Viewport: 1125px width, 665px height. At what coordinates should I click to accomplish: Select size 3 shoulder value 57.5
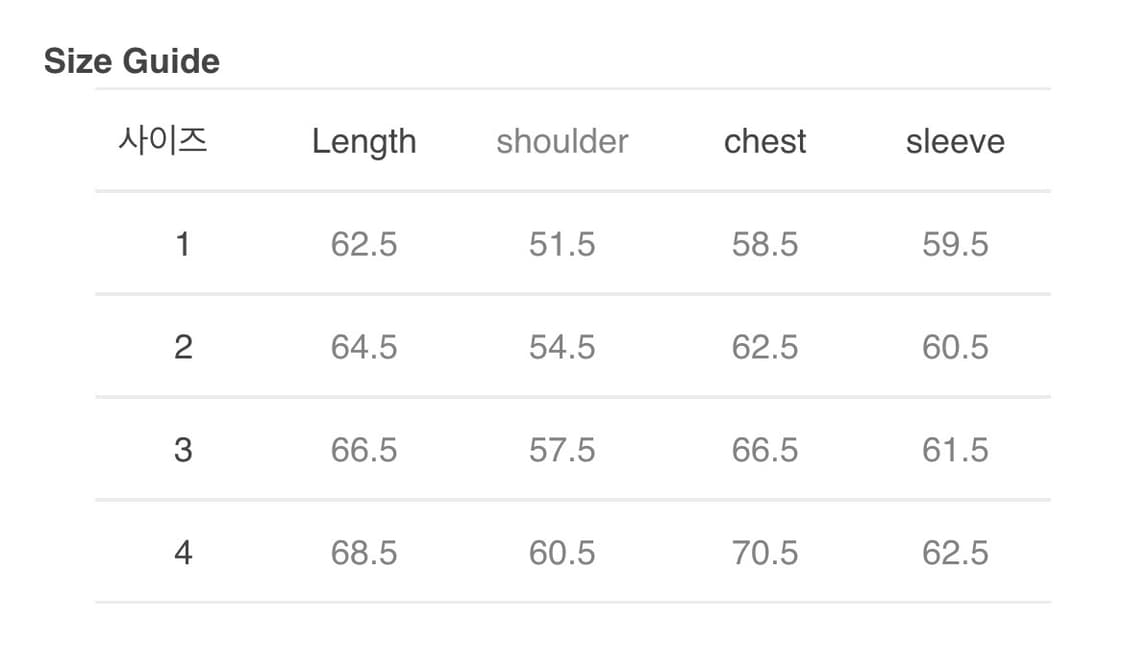(x=562, y=450)
